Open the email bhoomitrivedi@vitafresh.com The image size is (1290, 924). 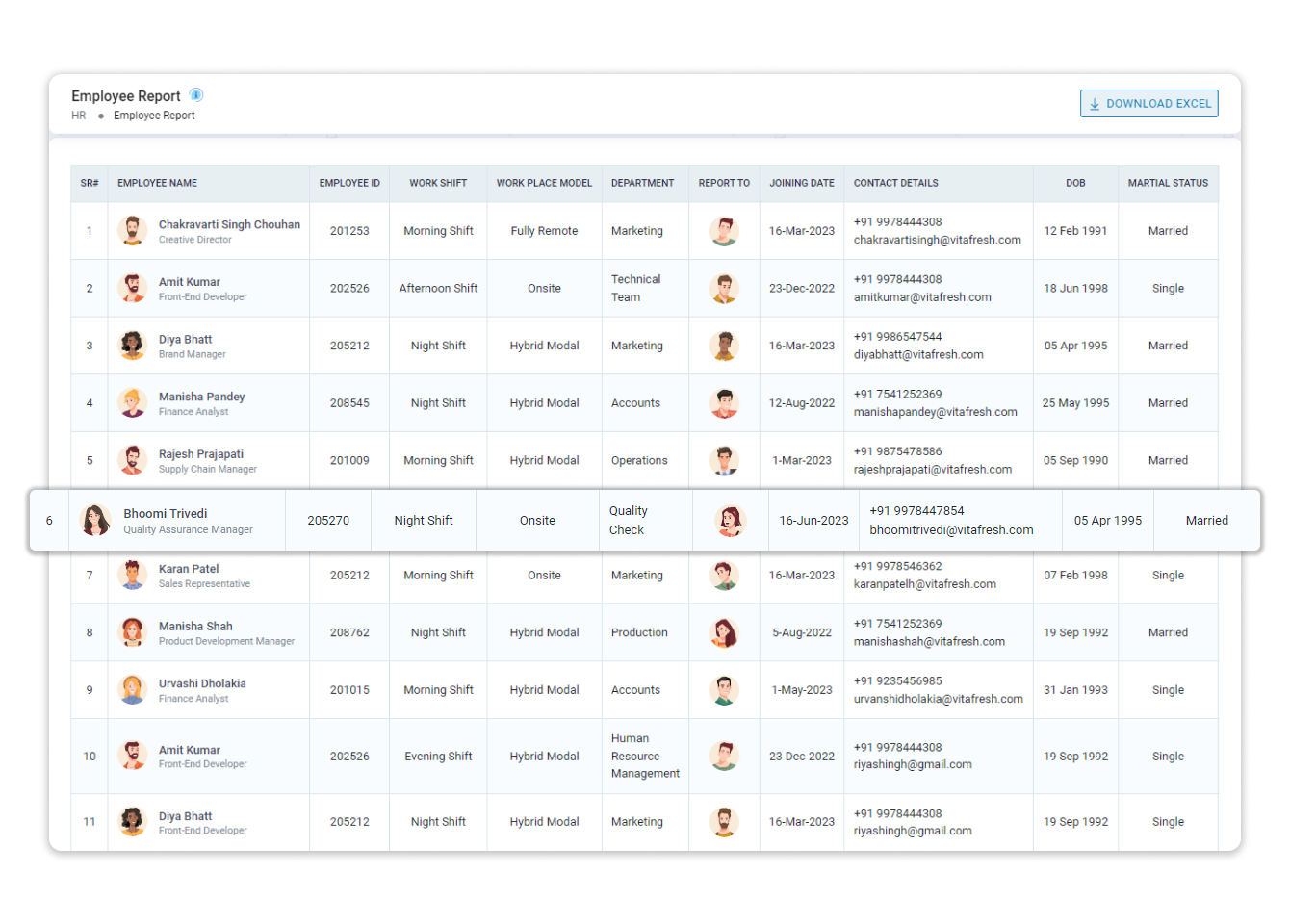point(950,529)
